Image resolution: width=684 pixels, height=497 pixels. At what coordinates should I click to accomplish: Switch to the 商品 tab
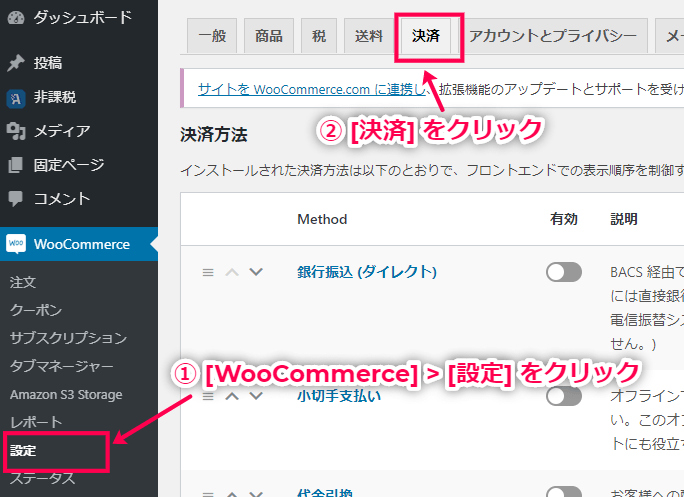pos(269,36)
